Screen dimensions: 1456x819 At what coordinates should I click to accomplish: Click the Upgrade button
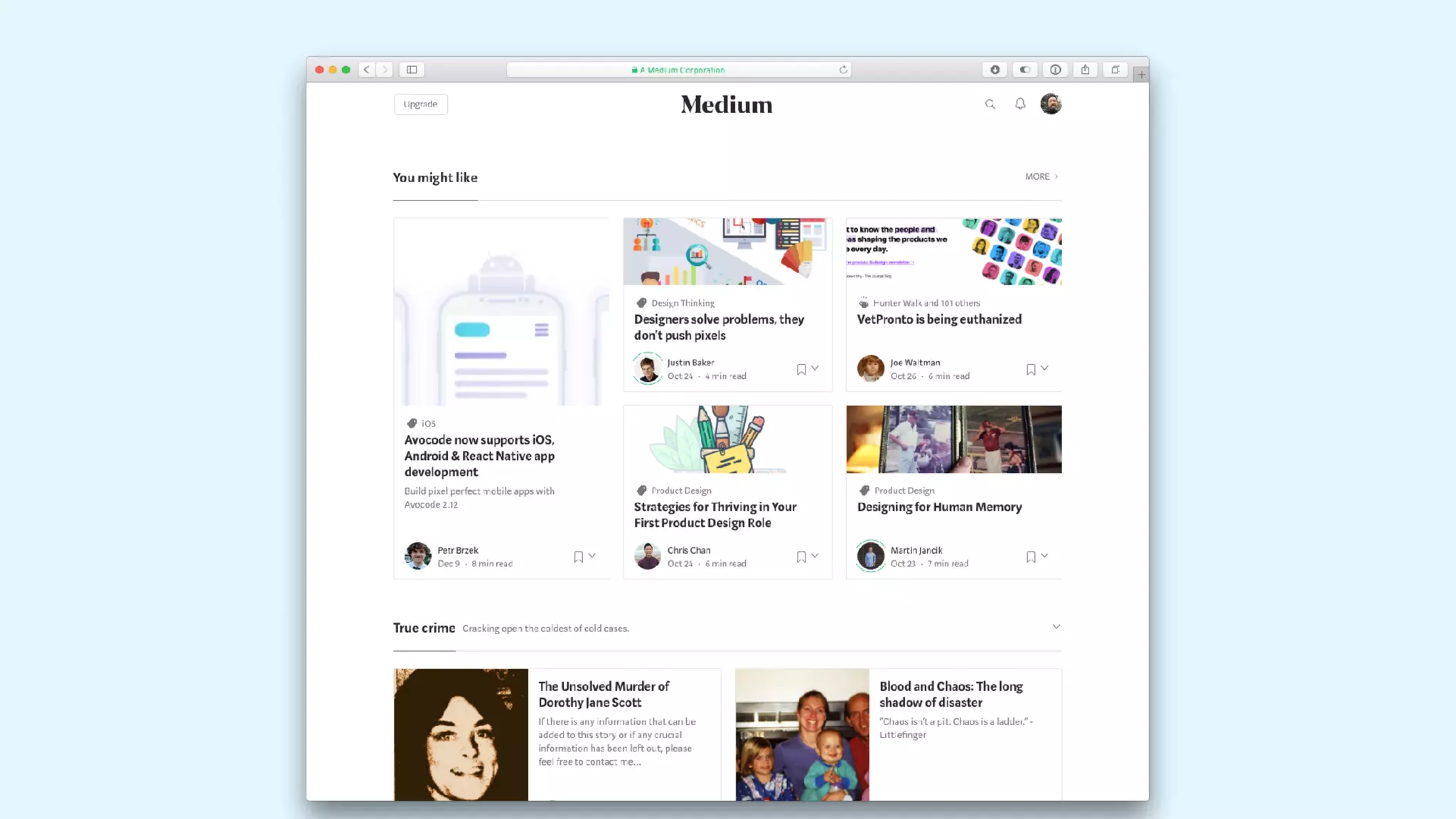coord(420,104)
